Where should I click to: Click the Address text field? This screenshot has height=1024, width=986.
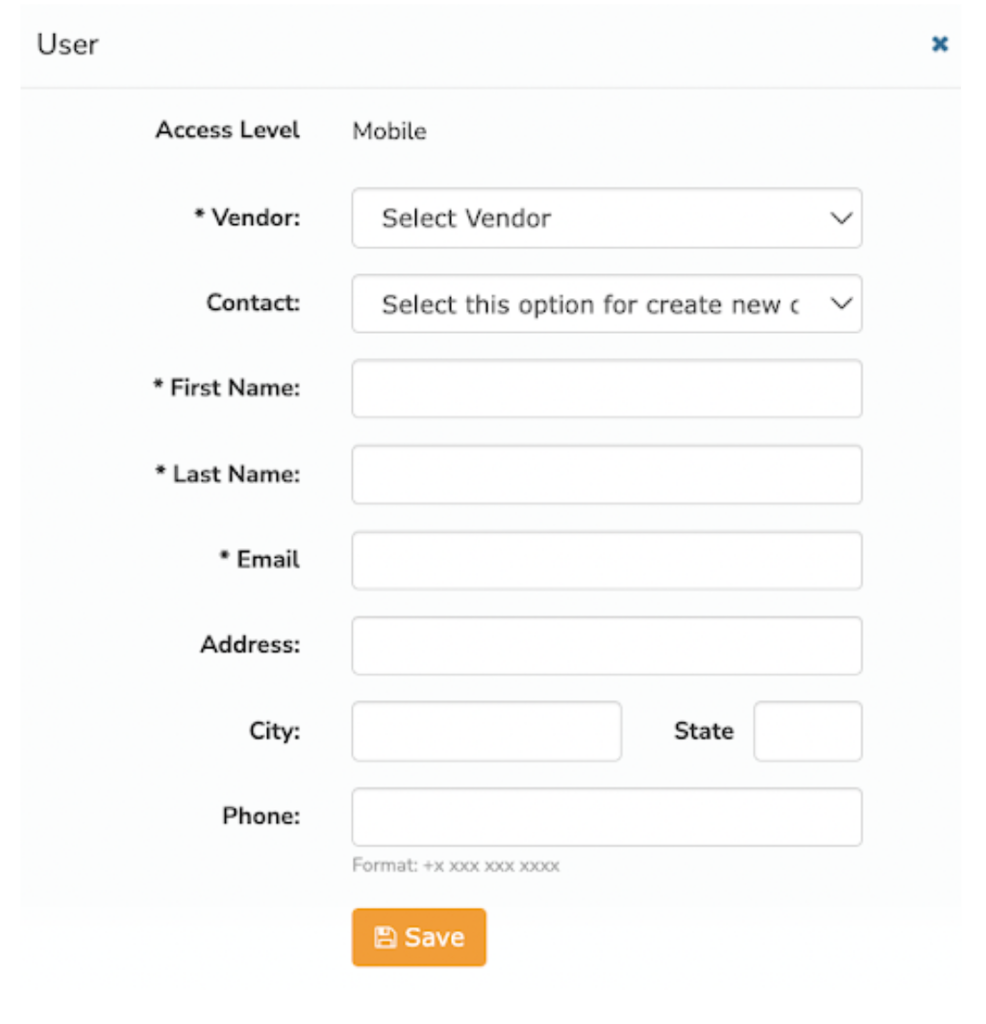(607, 646)
